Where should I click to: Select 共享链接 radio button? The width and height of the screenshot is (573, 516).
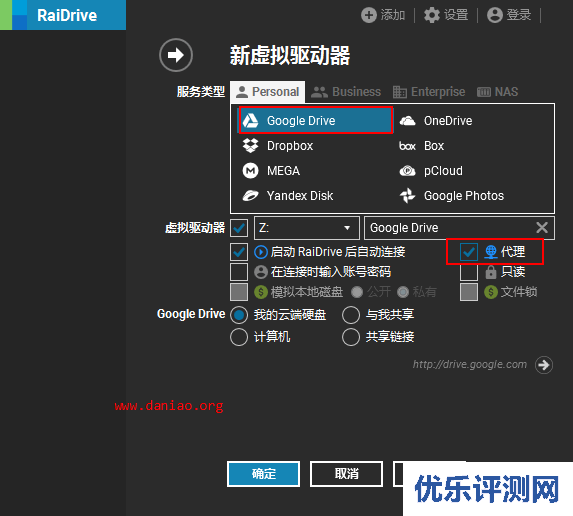[351, 337]
